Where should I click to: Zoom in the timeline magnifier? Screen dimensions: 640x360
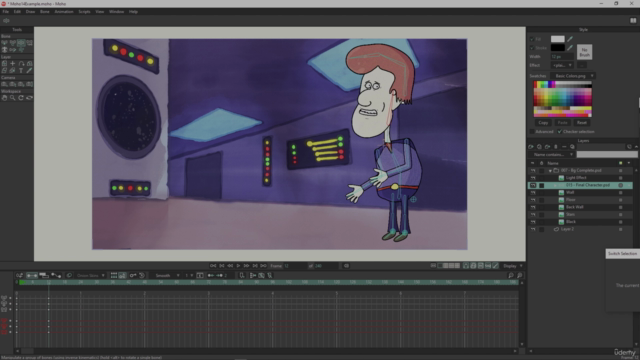click(x=520, y=276)
